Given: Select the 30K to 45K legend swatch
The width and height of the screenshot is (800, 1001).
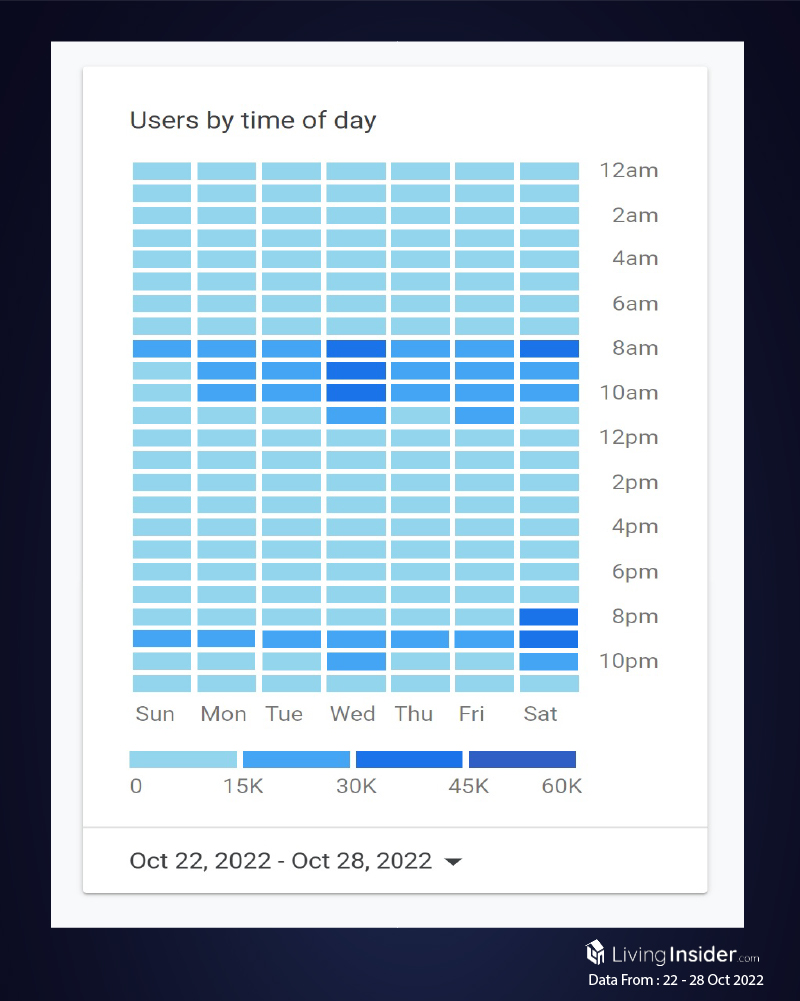Looking at the screenshot, I should pos(409,759).
